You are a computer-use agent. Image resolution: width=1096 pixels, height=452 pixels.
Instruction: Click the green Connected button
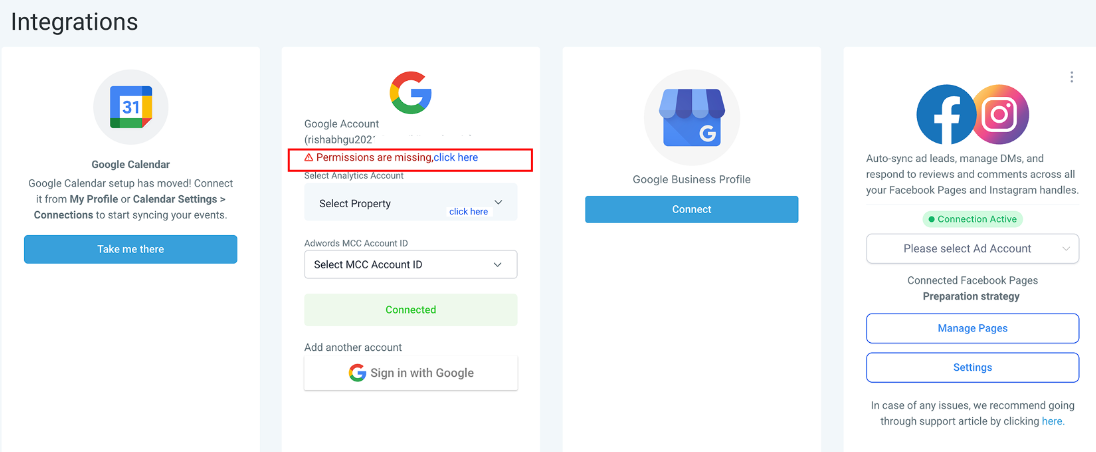coord(410,310)
